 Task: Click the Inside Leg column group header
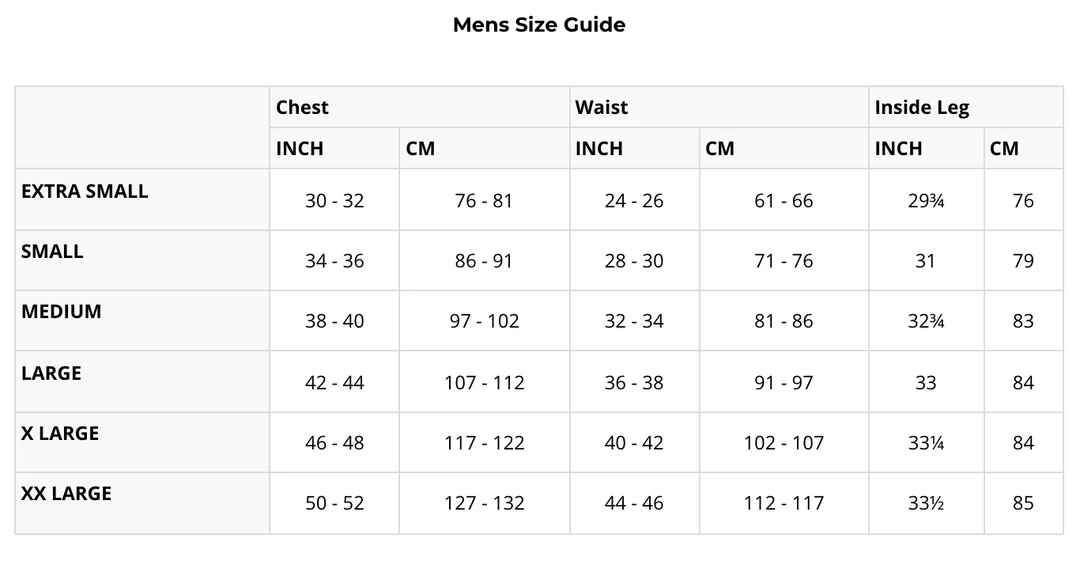tap(921, 108)
